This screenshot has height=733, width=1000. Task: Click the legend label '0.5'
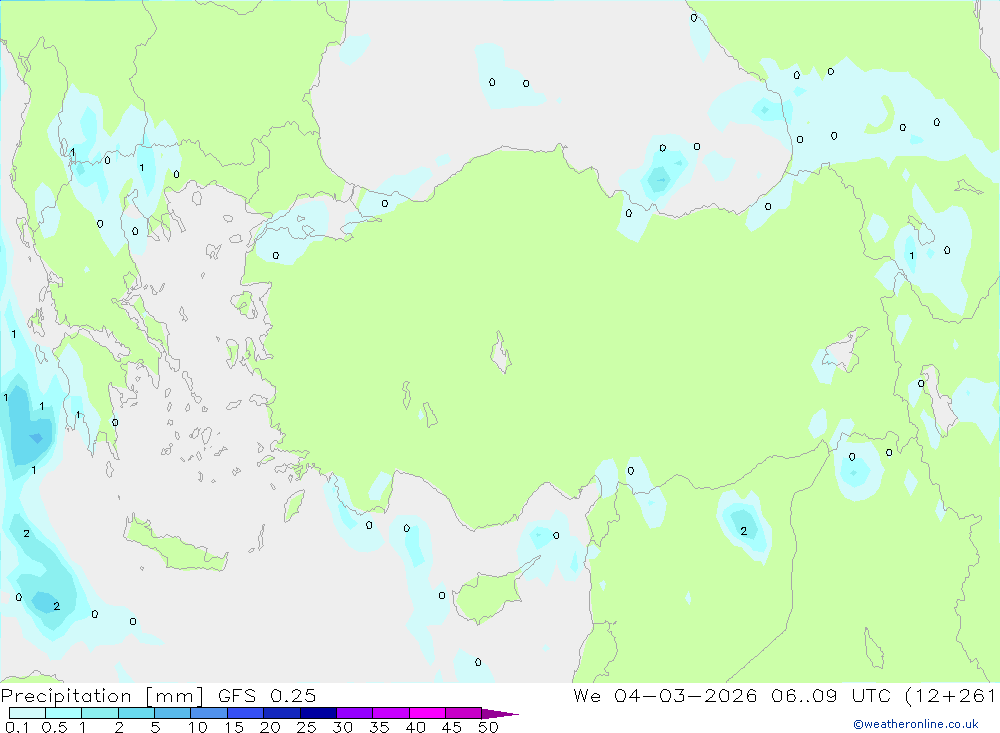pos(54,727)
